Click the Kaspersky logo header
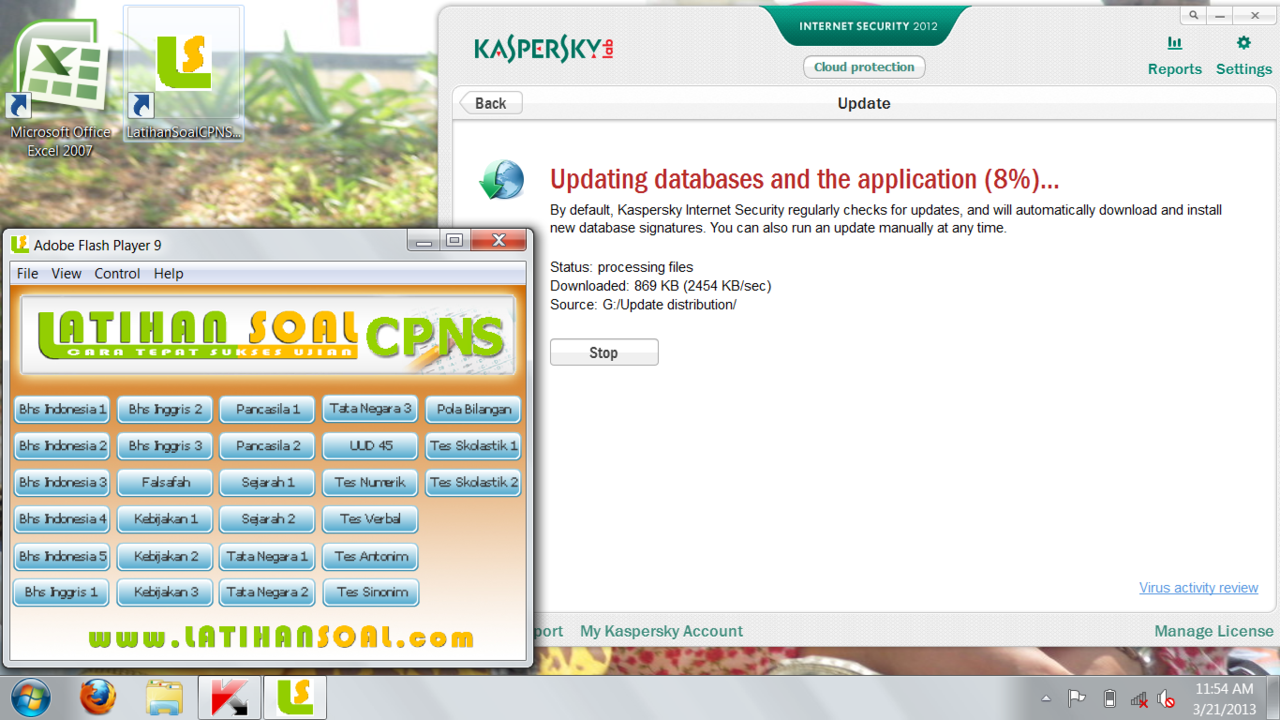The width and height of the screenshot is (1280, 720). click(x=543, y=48)
